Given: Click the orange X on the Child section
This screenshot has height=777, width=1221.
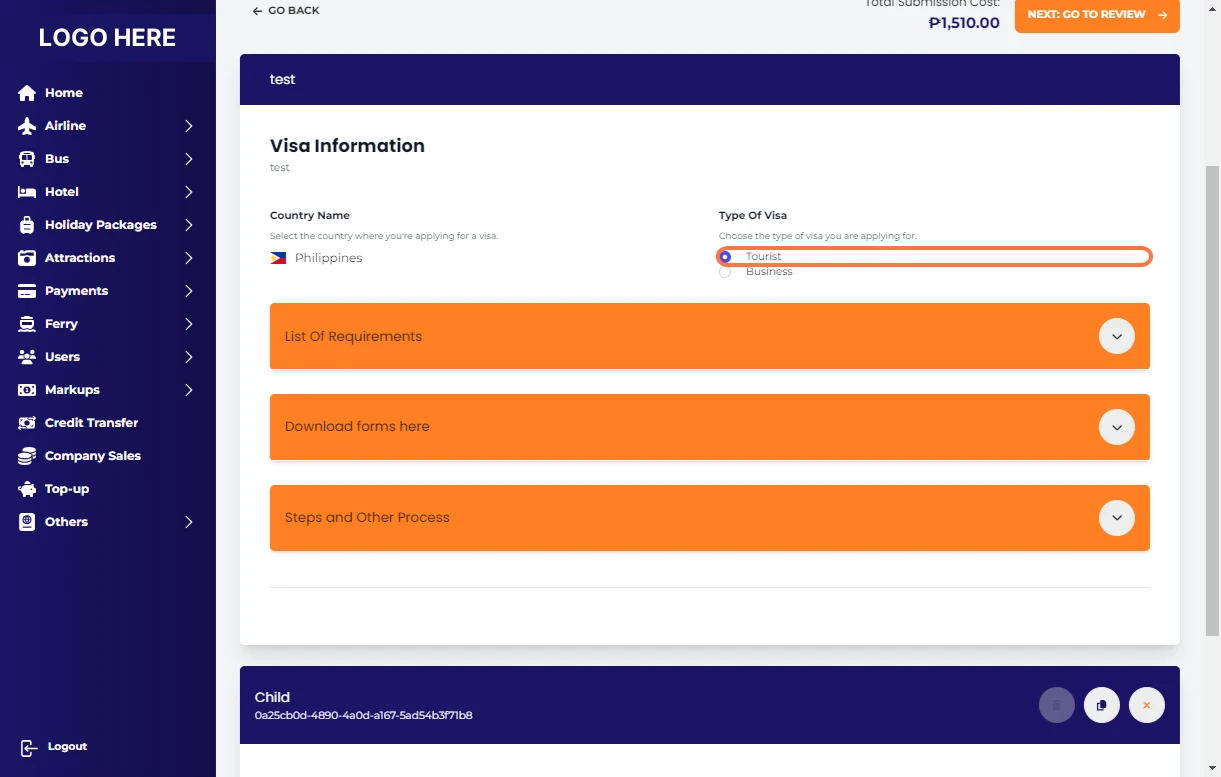Looking at the screenshot, I should pyautogui.click(x=1146, y=705).
